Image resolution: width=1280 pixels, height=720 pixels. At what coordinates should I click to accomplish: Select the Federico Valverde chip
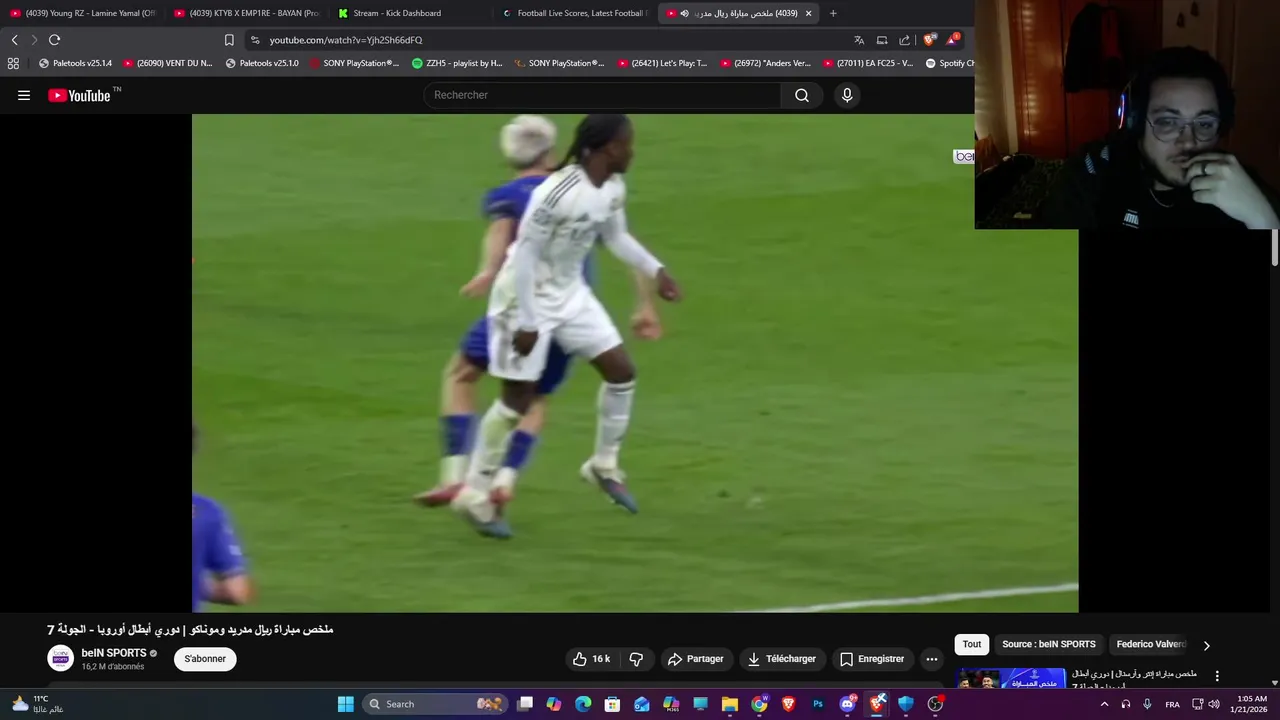click(1151, 644)
